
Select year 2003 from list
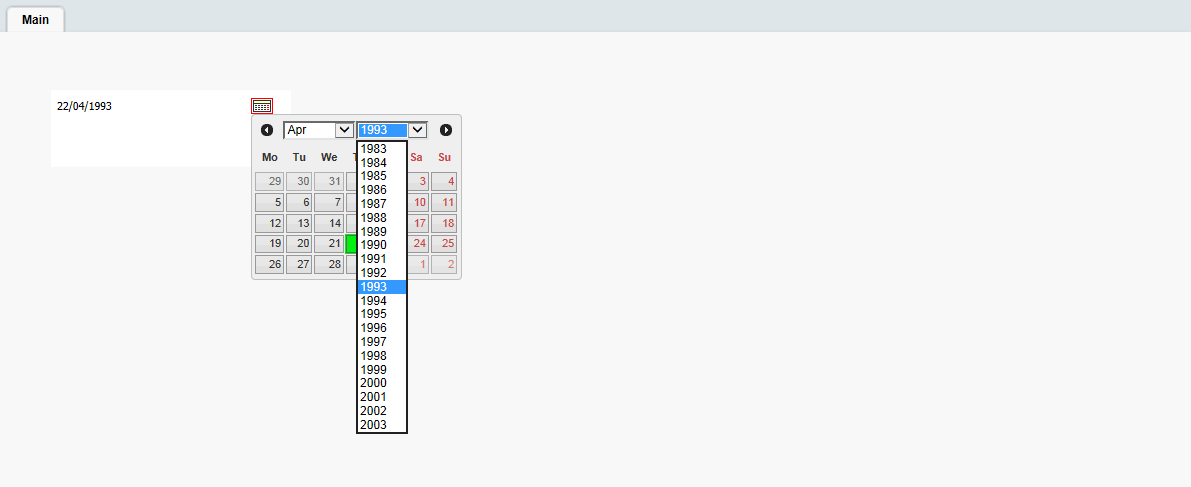(x=382, y=425)
